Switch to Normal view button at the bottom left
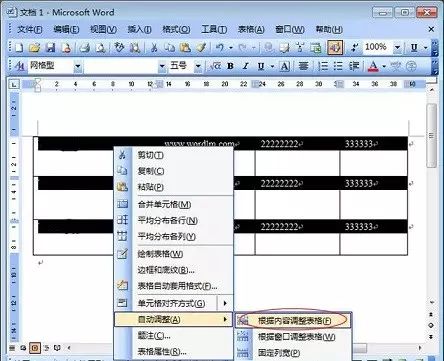 (12, 348)
